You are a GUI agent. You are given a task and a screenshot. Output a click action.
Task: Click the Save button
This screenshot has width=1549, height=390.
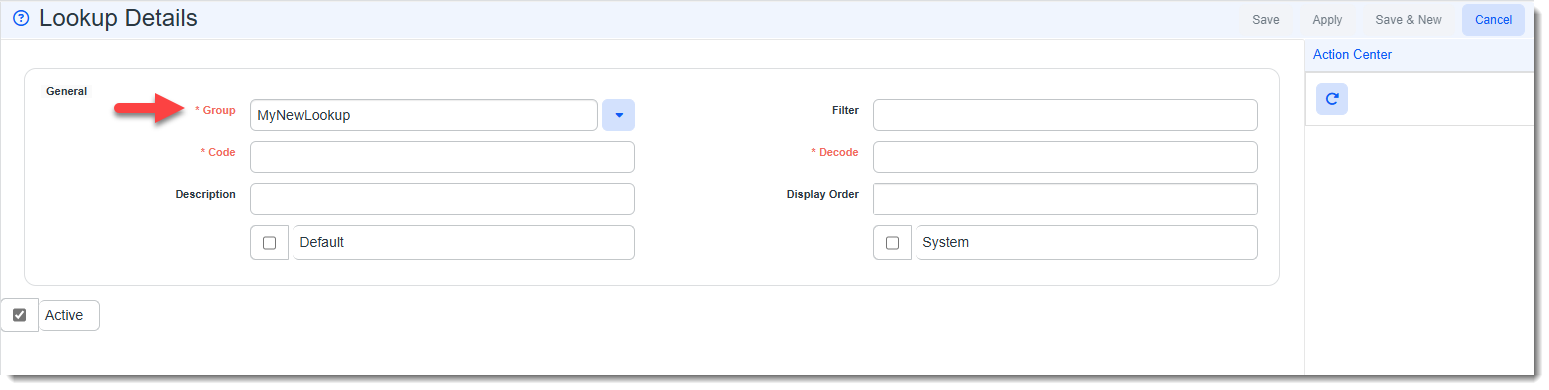(1266, 20)
